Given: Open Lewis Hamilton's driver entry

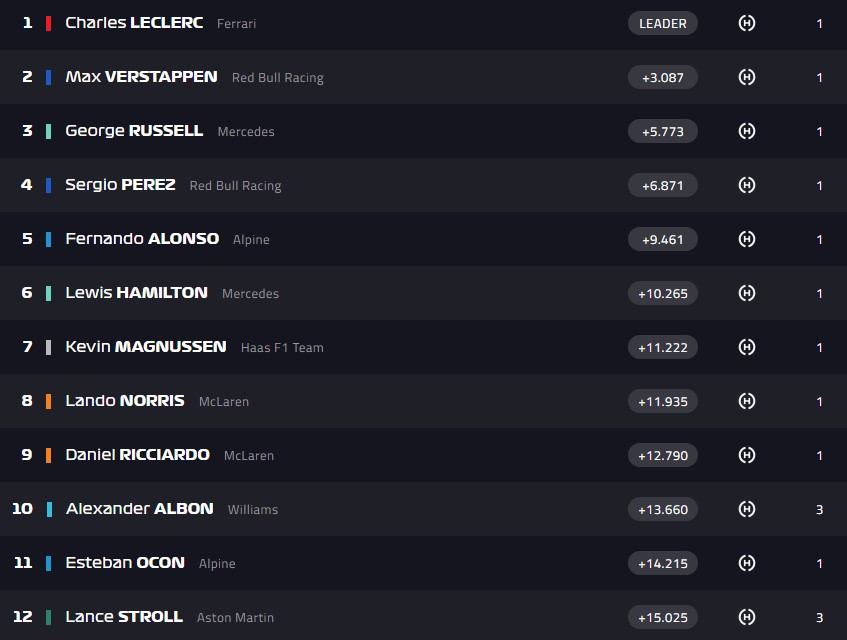Looking at the screenshot, I should tap(136, 293).
